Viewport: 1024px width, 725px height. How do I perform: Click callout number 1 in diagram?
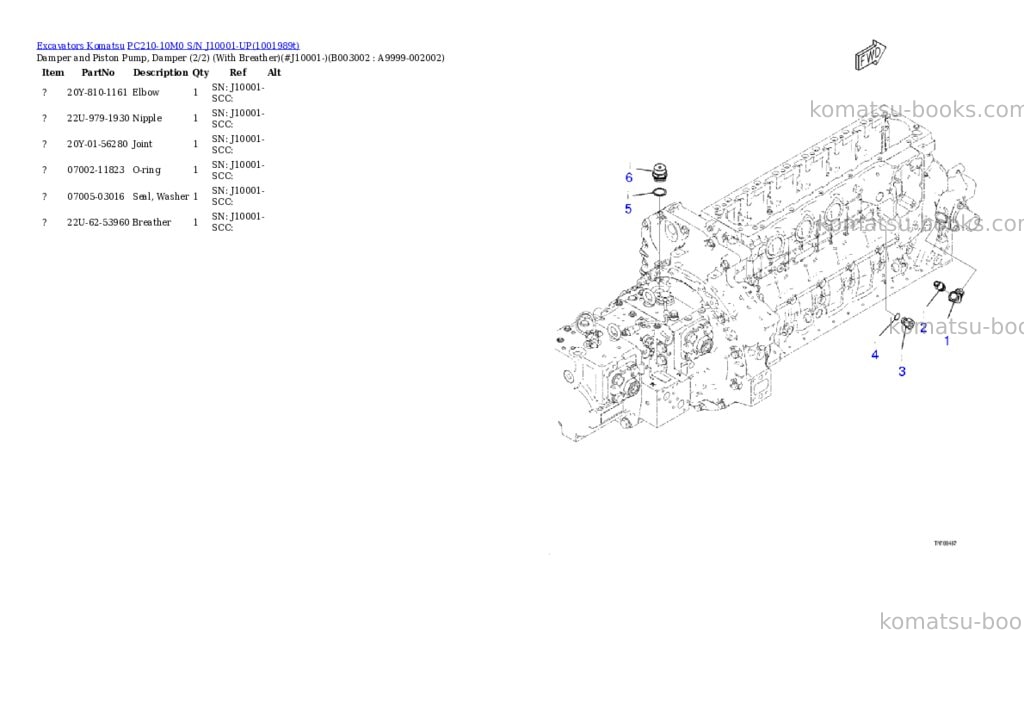pyautogui.click(x=947, y=341)
